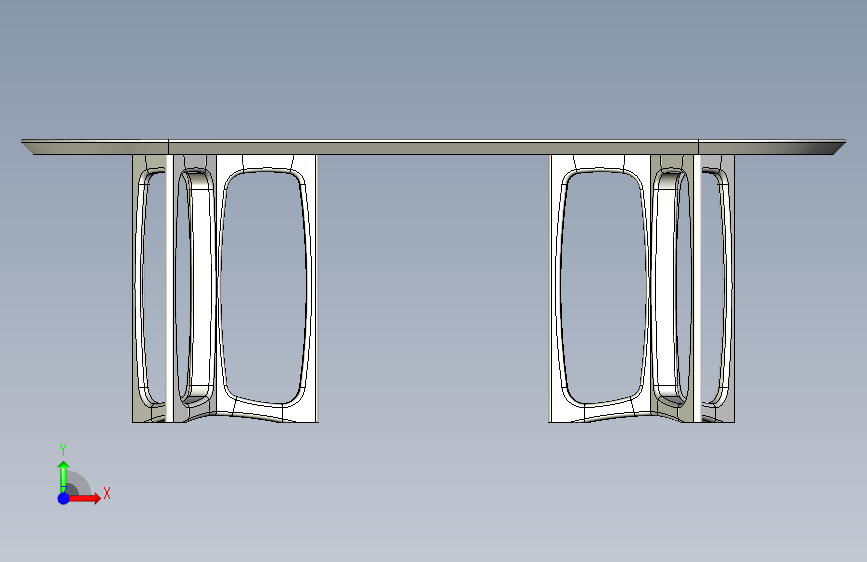Select the flat tabletop slab of the model
The height and width of the screenshot is (562, 867).
434,147
